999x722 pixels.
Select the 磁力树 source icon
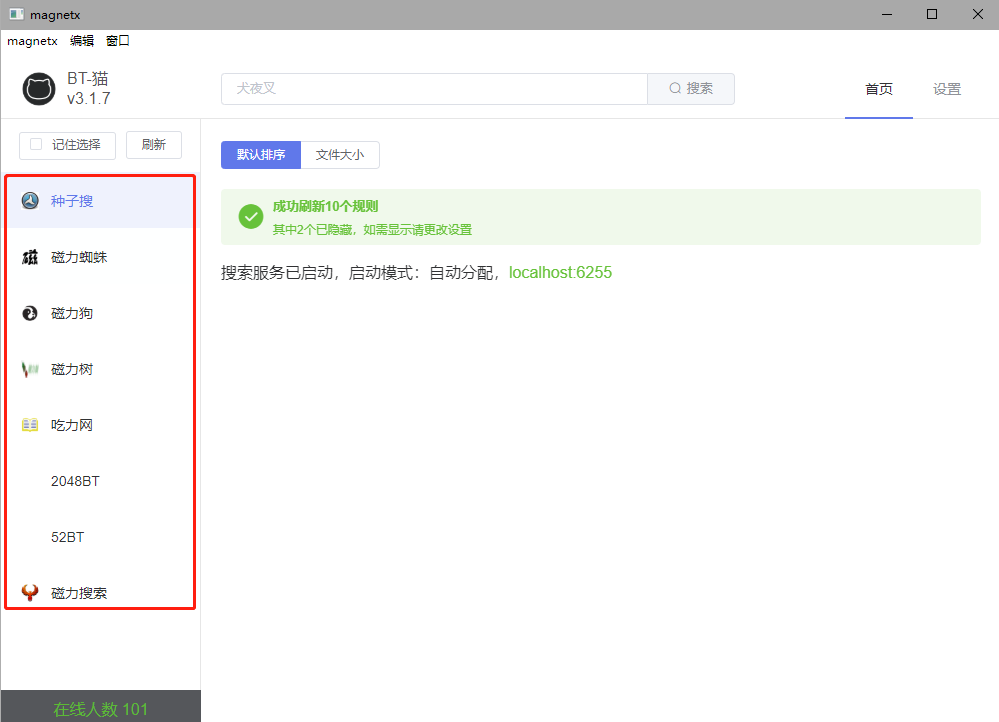point(30,369)
